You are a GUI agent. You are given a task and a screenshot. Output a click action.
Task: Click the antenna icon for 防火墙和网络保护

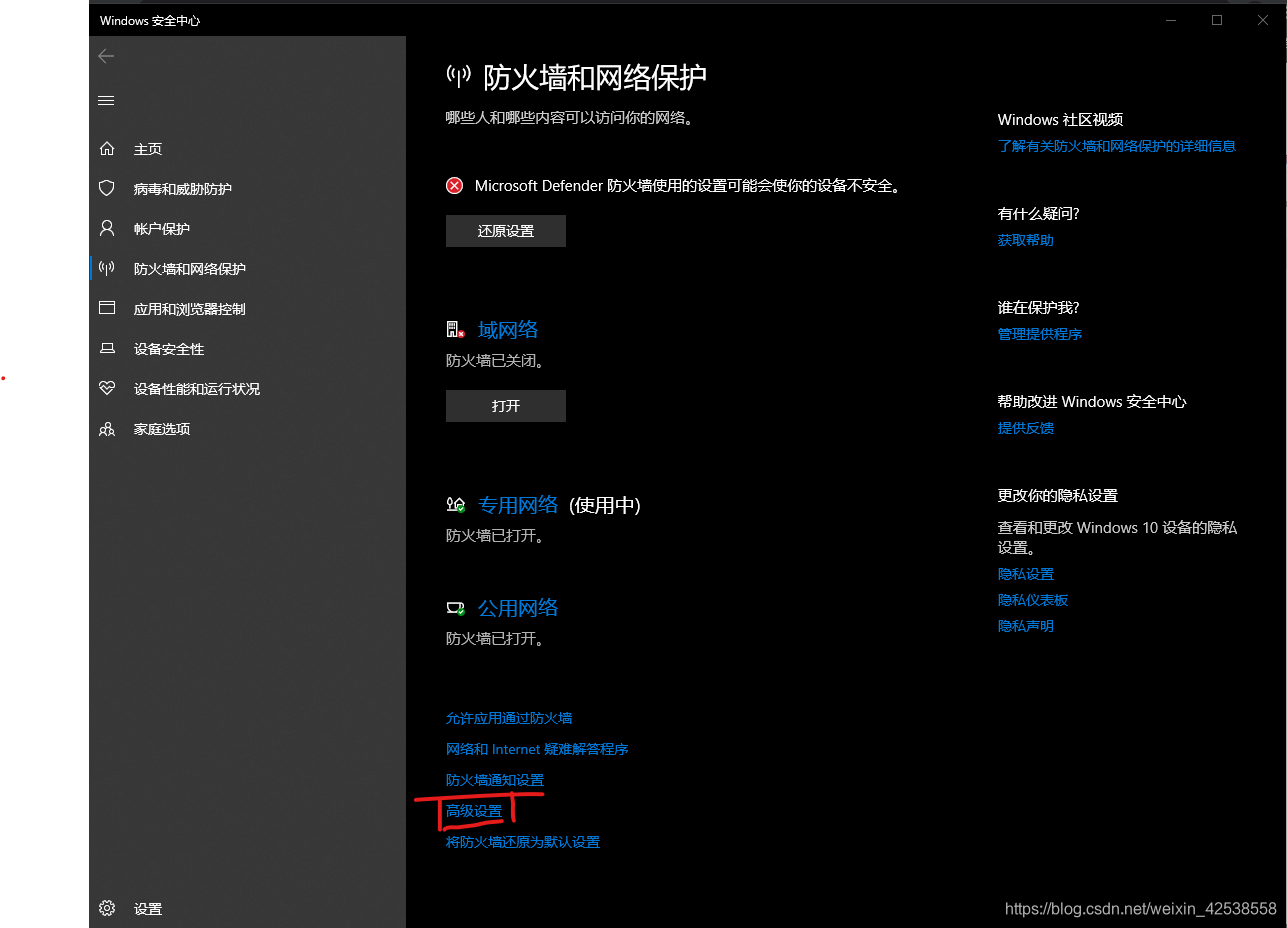click(107, 269)
